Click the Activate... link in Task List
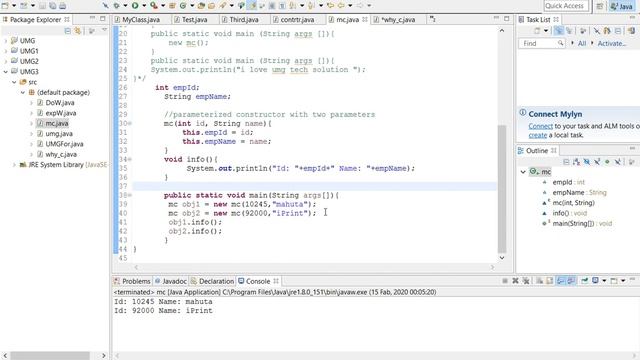Viewport: 640px width, 360px height. click(611, 43)
